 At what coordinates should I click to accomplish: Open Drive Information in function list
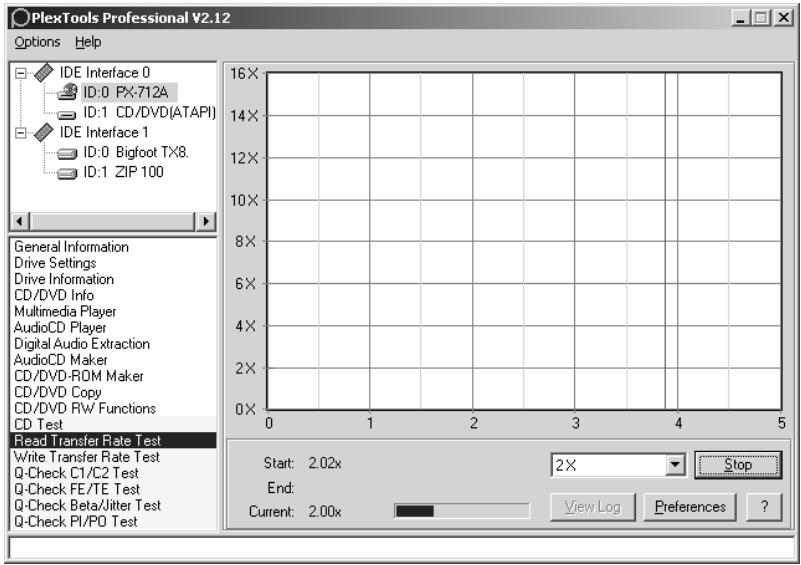[64, 279]
